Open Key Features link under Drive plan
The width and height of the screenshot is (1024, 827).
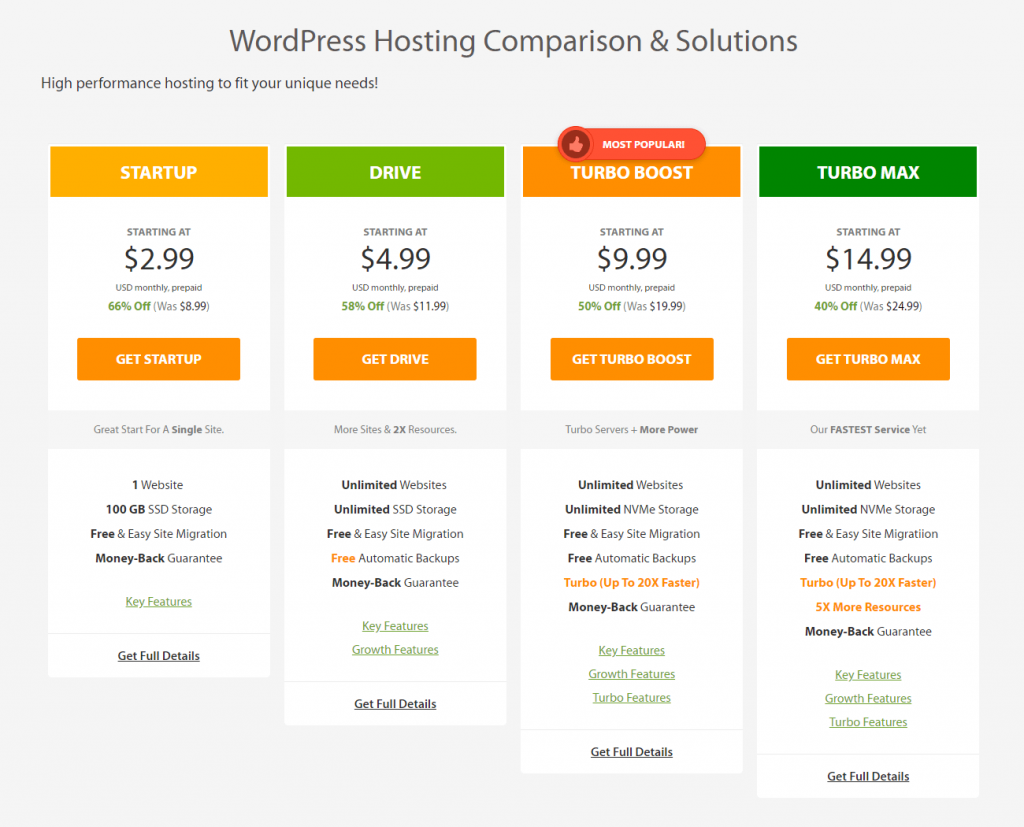pyautogui.click(x=395, y=626)
